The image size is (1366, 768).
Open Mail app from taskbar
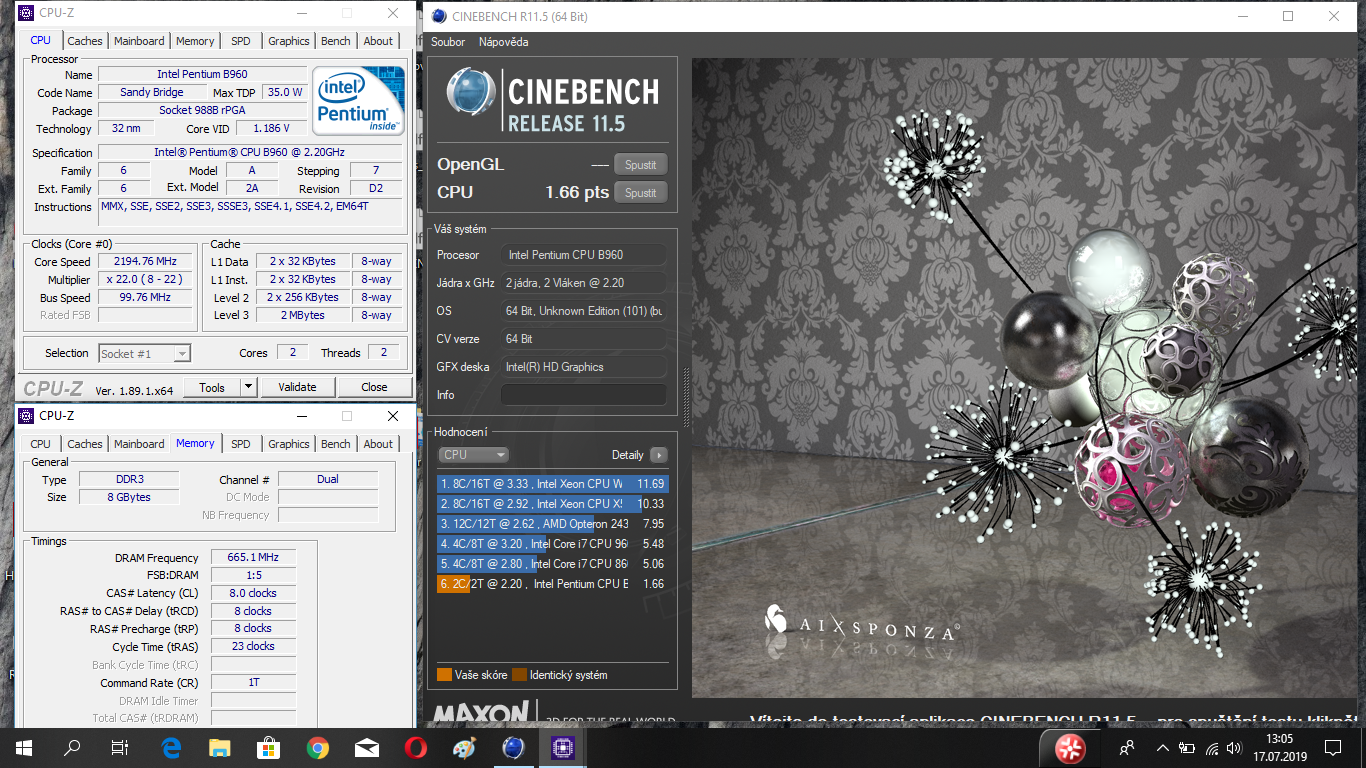tap(367, 747)
